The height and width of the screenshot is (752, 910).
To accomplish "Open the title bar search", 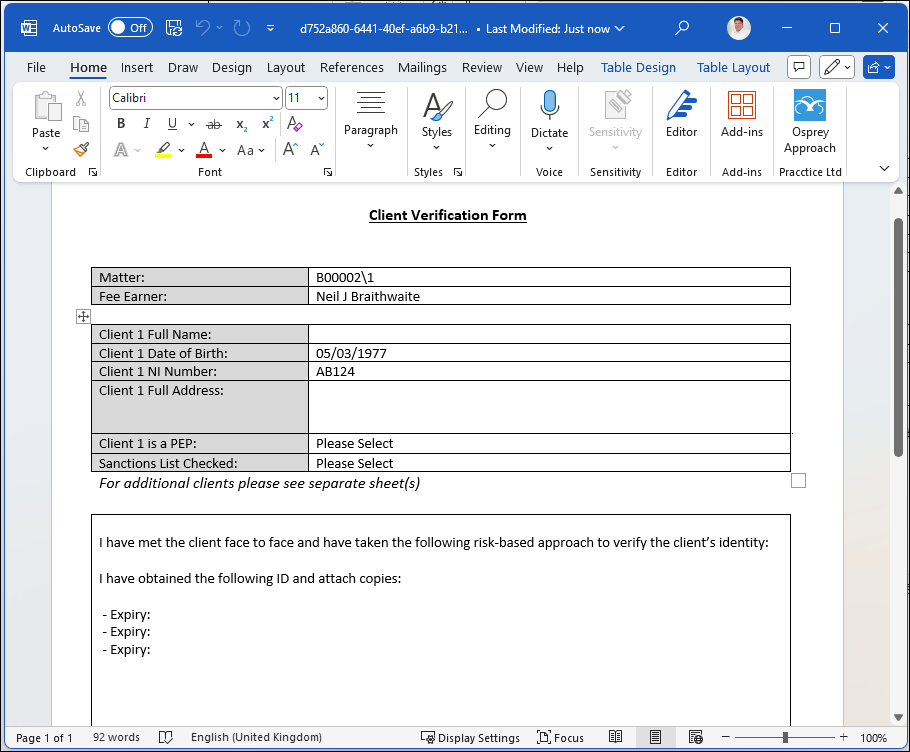I will tap(682, 28).
